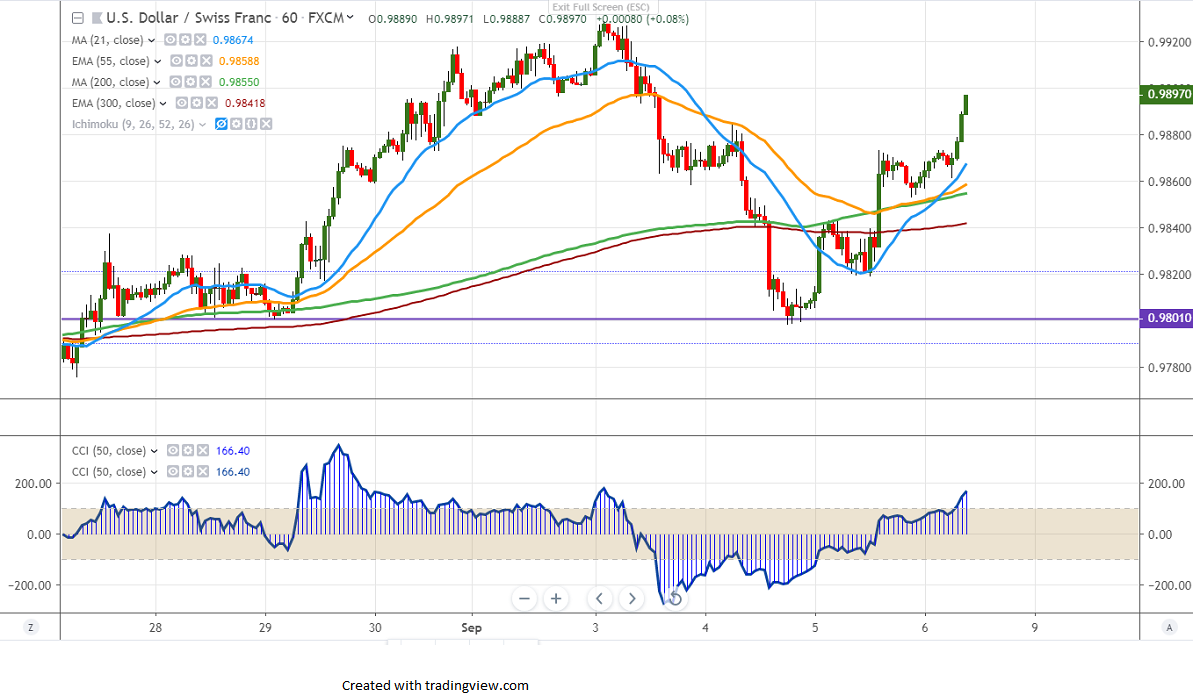The height and width of the screenshot is (697, 1193).
Task: Click the date 9 on the time axis
Action: point(1035,628)
